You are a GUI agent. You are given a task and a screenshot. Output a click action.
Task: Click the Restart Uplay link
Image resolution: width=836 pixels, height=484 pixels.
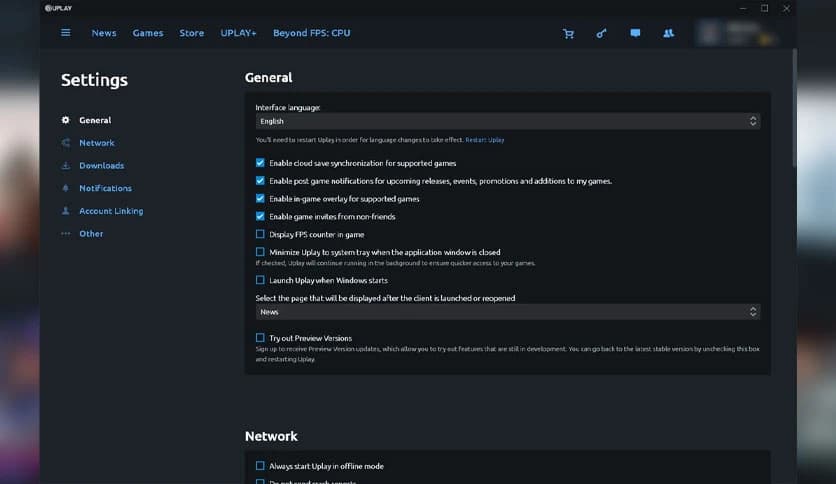click(485, 140)
